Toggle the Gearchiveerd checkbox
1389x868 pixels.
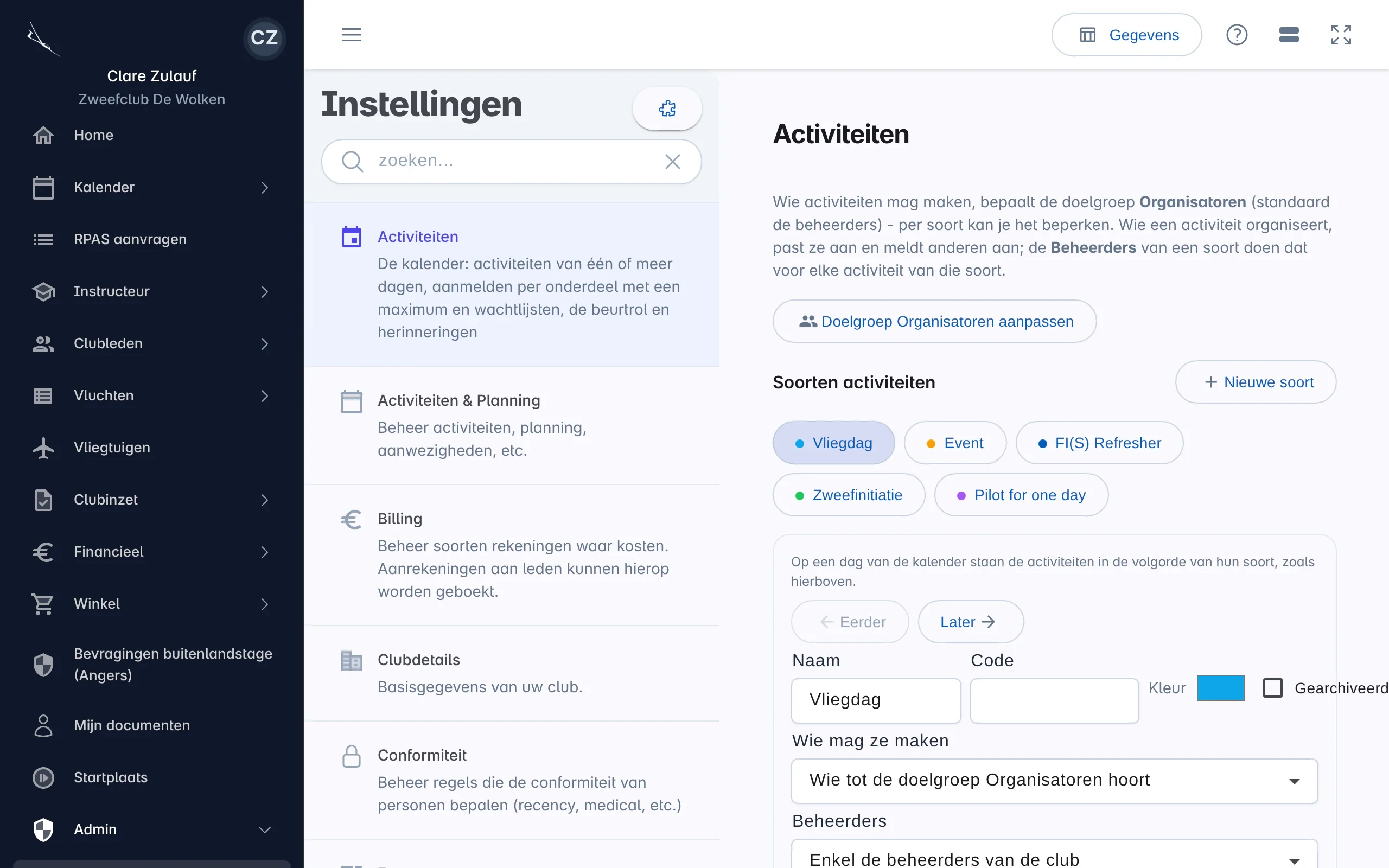tap(1272, 688)
